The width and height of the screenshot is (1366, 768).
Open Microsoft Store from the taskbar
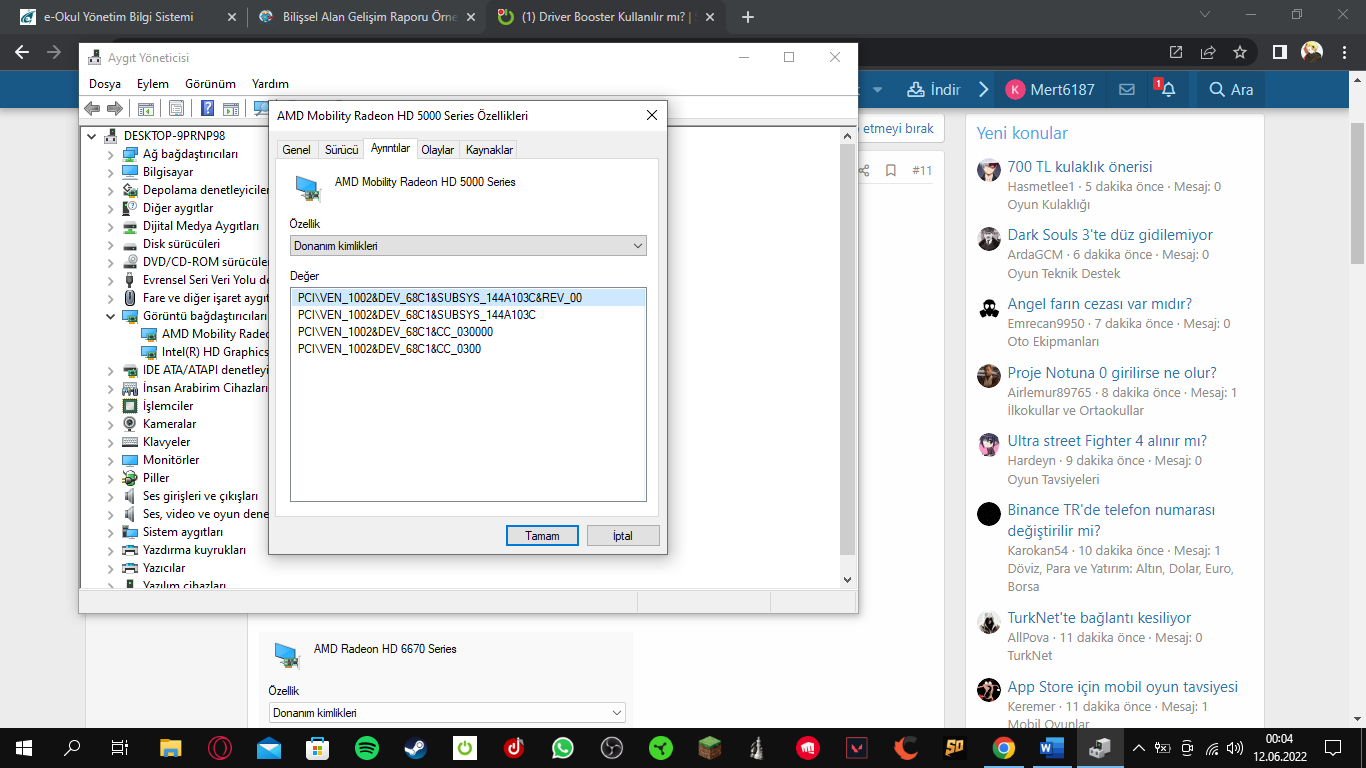pyautogui.click(x=318, y=748)
